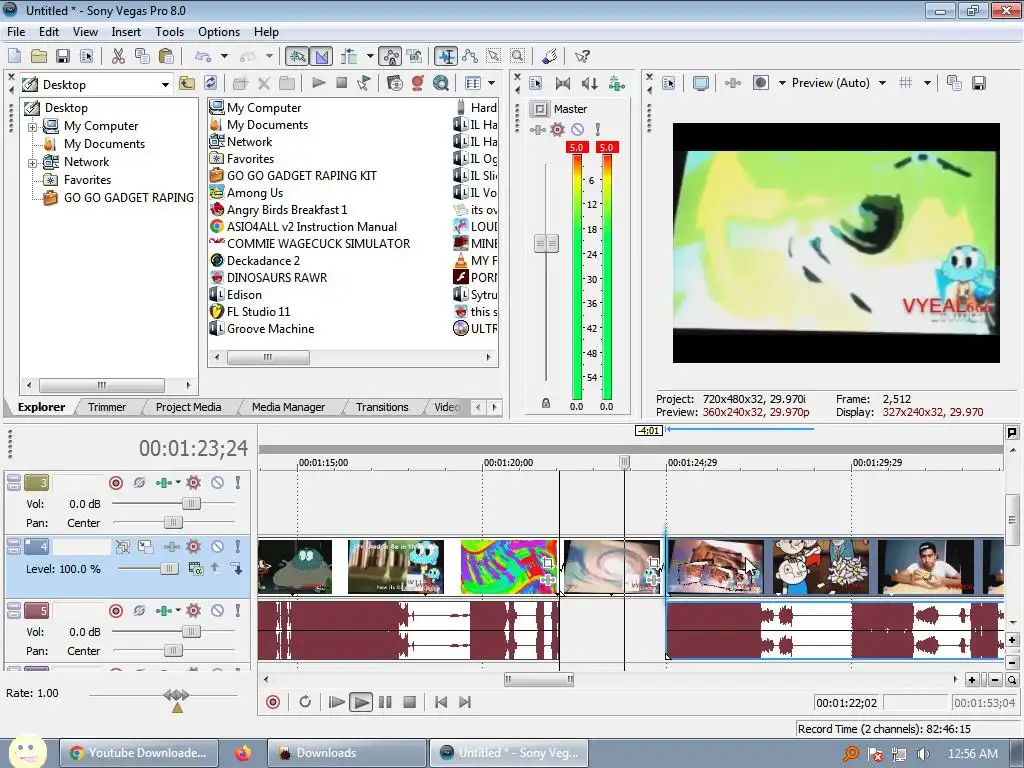This screenshot has height=768, width=1024.
Task: Click Go to Start transport button
Action: pyautogui.click(x=441, y=702)
